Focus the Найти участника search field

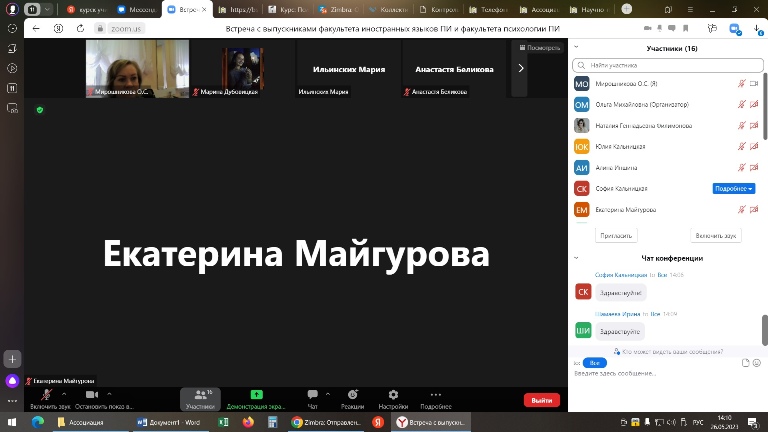coord(665,65)
